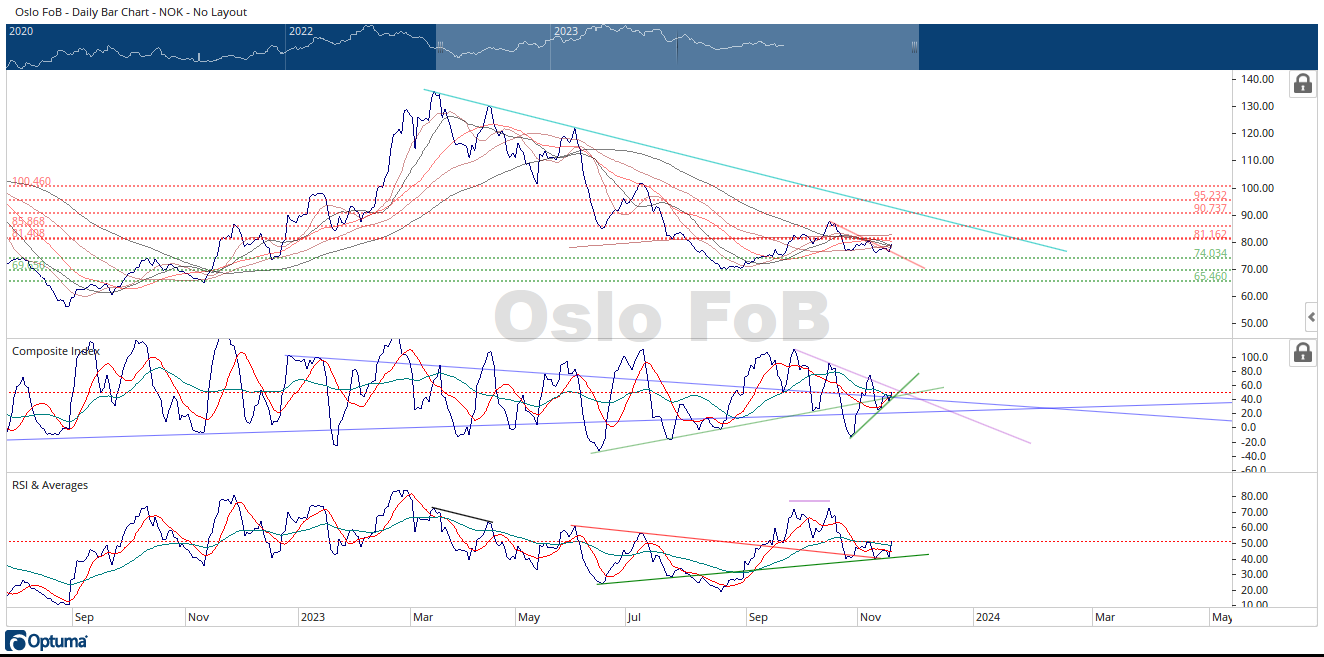
Task: Grab the right handle of the overview range
Action: pos(914,47)
